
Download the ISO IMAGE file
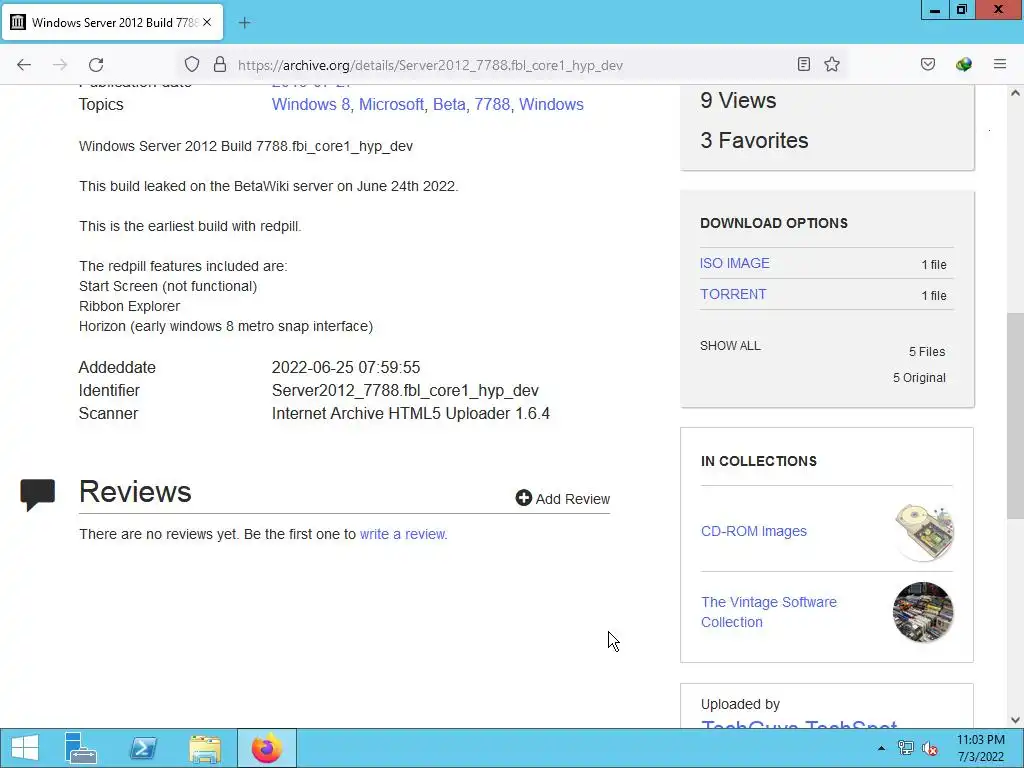click(x=735, y=263)
